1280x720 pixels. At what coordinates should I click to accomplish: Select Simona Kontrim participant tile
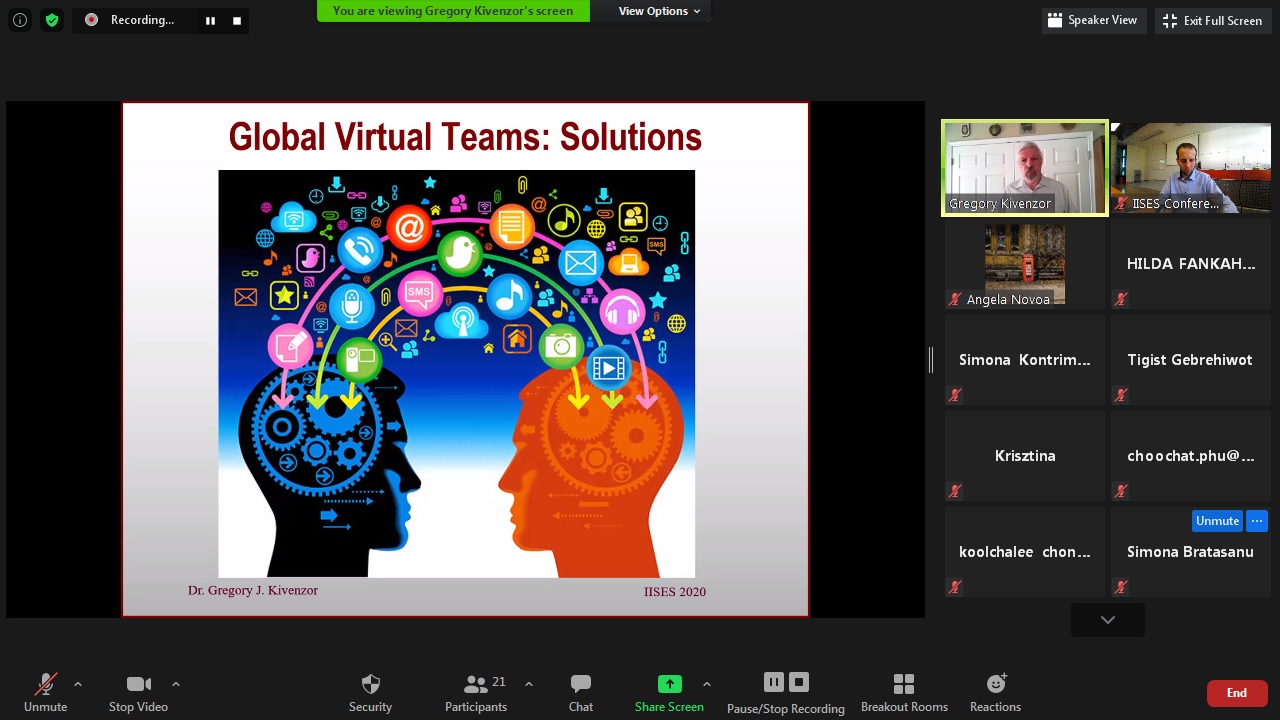pyautogui.click(x=1025, y=360)
